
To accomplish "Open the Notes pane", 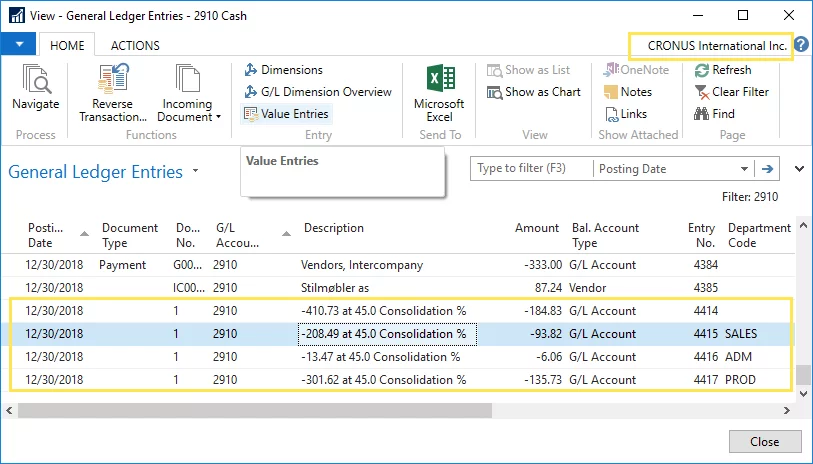I will click(628, 92).
